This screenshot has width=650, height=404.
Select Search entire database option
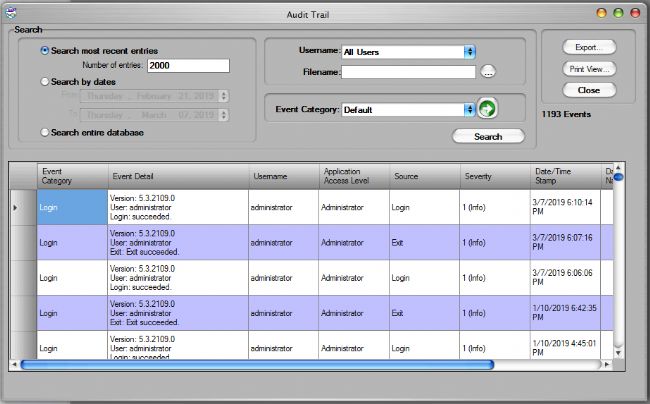[45, 133]
